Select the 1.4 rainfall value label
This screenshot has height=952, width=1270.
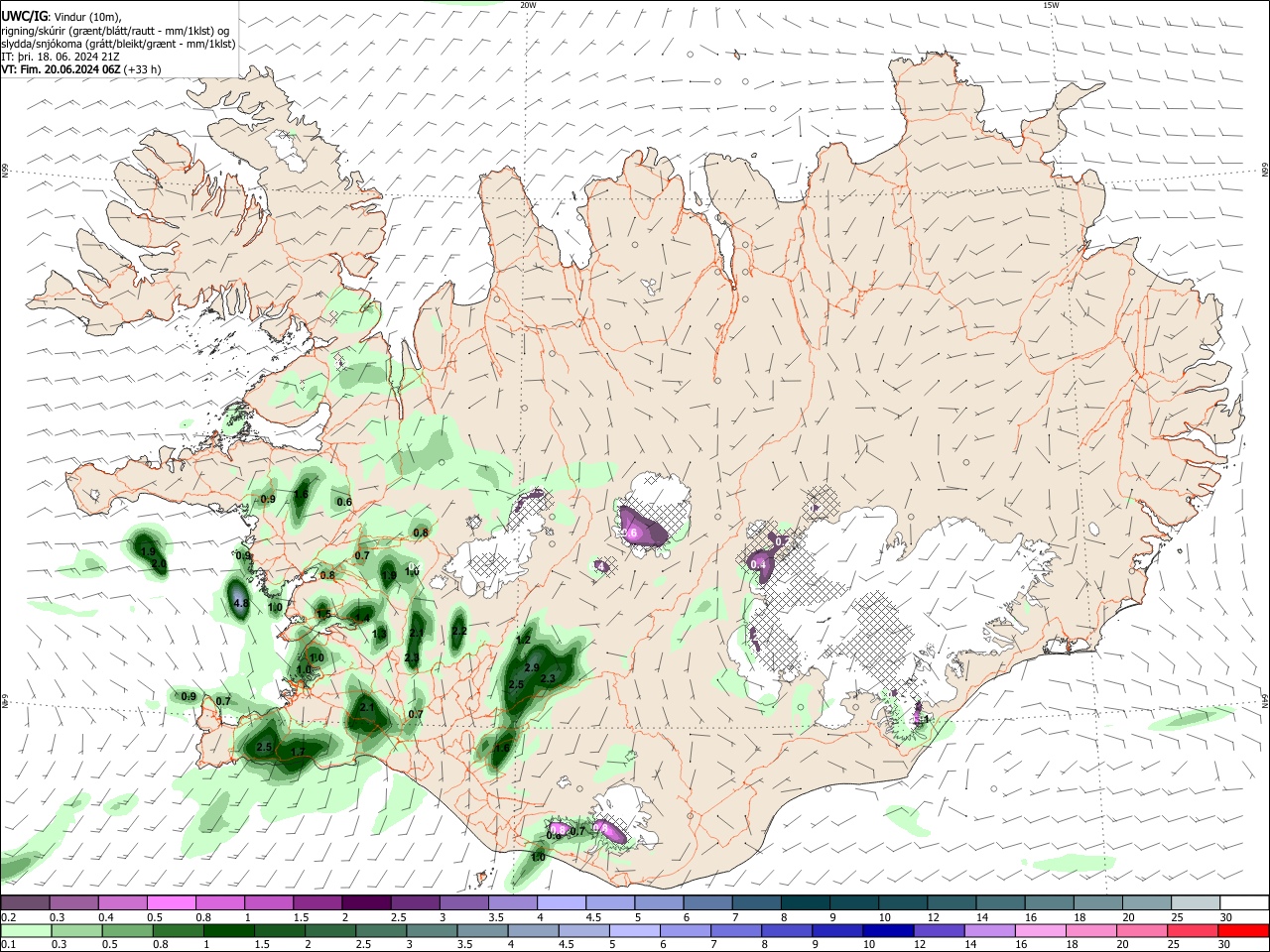pos(362,618)
